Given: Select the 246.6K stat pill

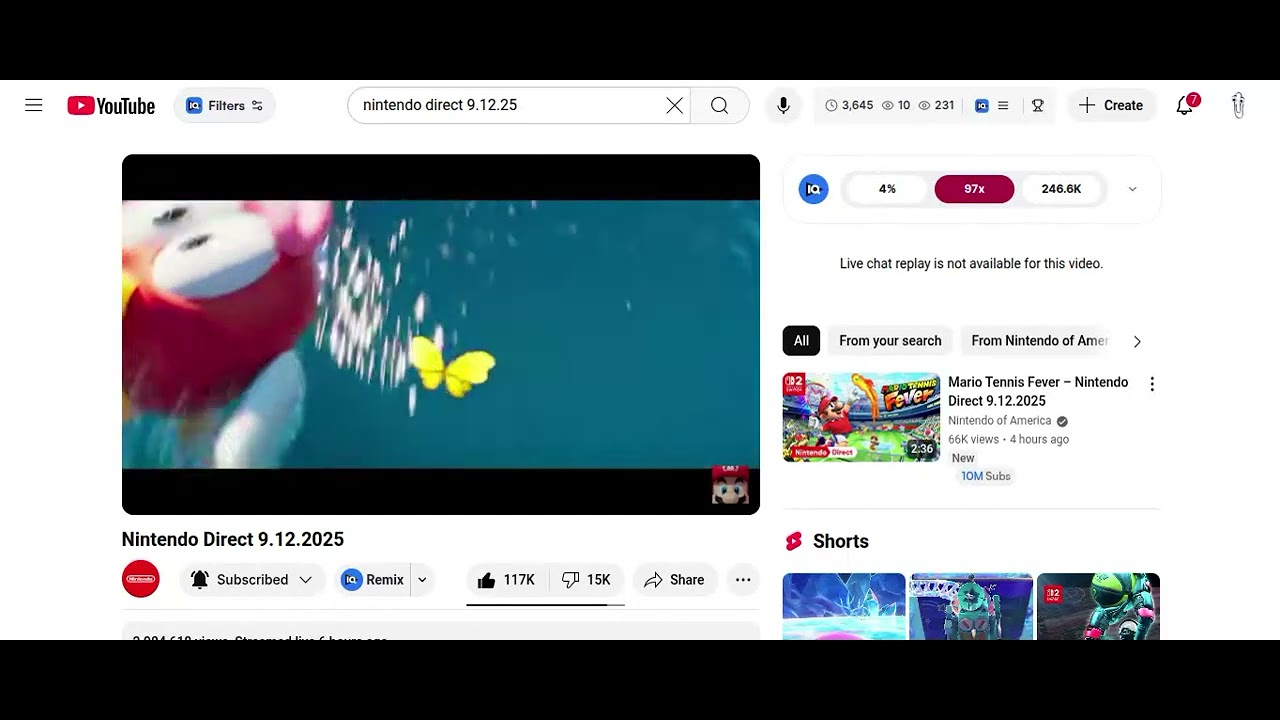Looking at the screenshot, I should (x=1061, y=189).
